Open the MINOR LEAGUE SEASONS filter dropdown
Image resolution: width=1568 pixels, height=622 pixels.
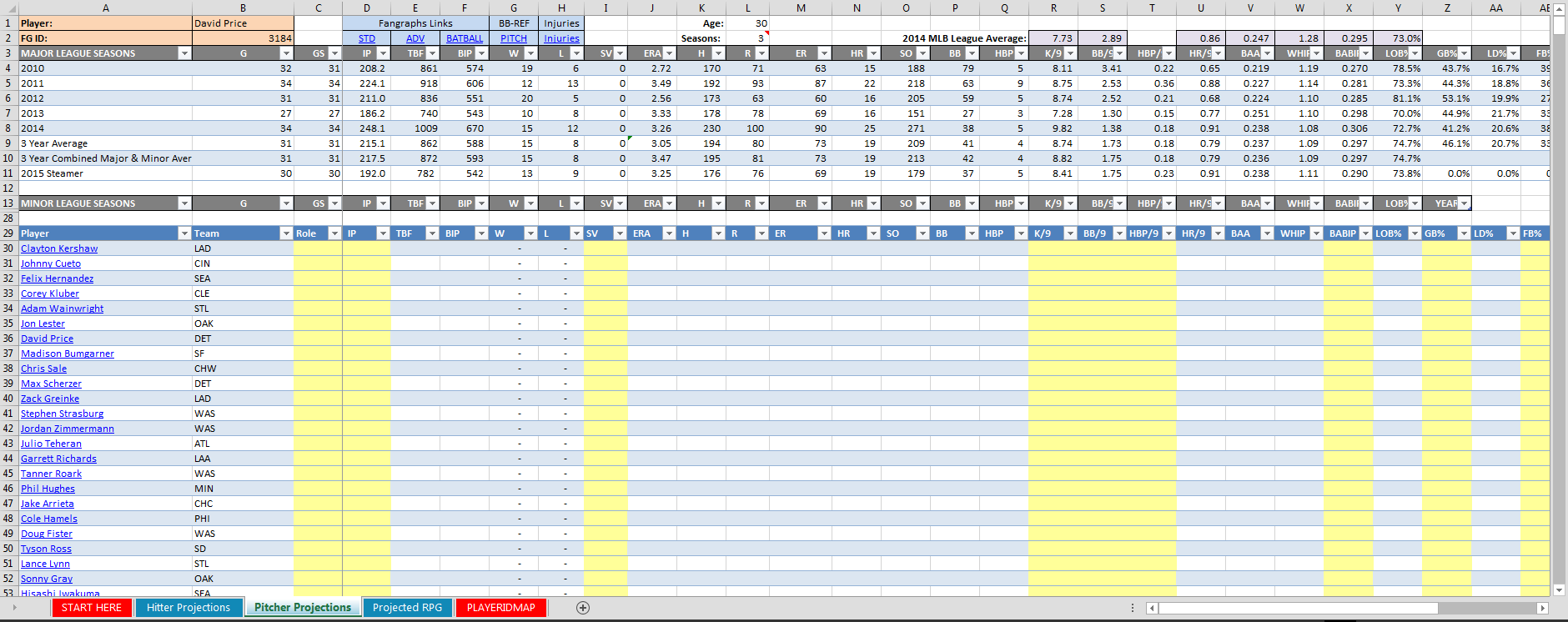(x=184, y=203)
